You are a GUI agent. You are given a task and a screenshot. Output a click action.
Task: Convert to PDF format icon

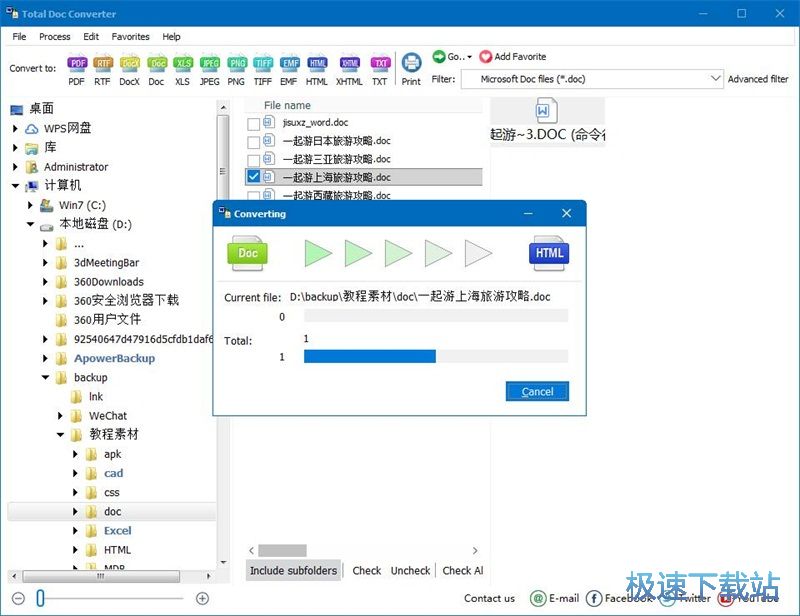click(x=77, y=69)
